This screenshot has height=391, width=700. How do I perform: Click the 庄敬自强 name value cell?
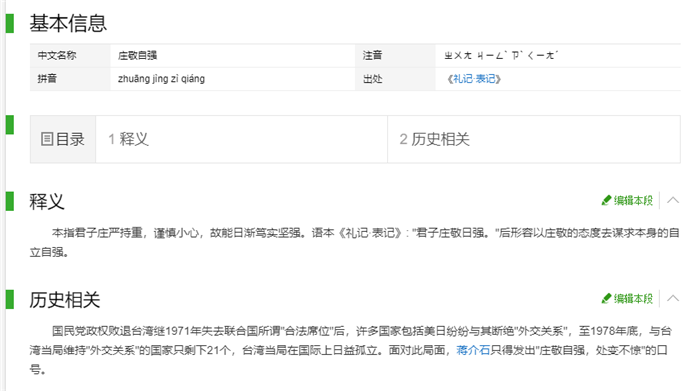(x=233, y=55)
